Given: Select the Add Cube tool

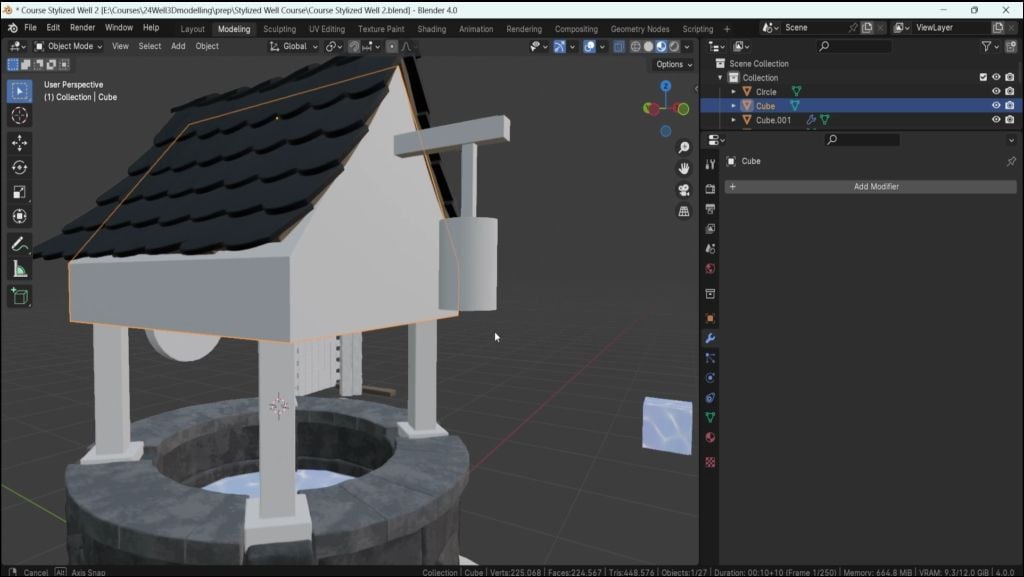Looking at the screenshot, I should point(19,296).
